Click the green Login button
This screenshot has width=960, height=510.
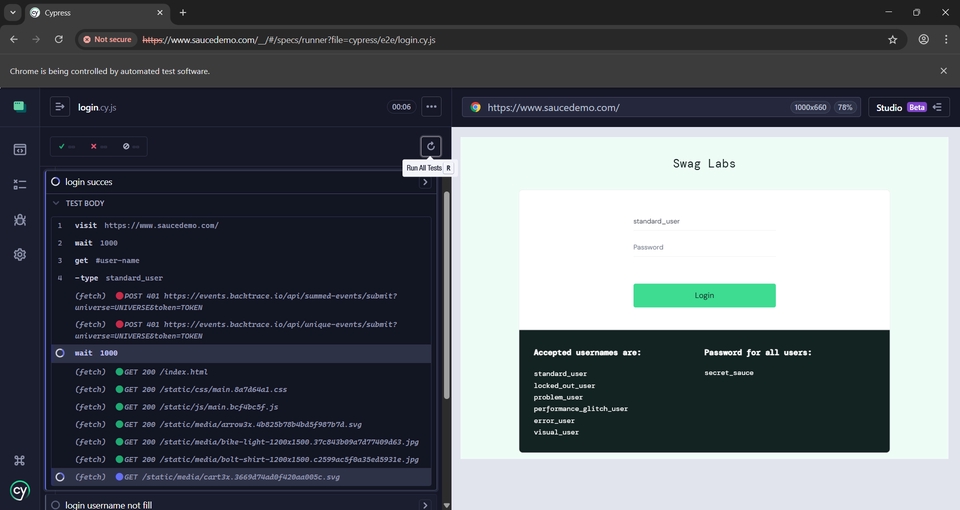(x=704, y=295)
